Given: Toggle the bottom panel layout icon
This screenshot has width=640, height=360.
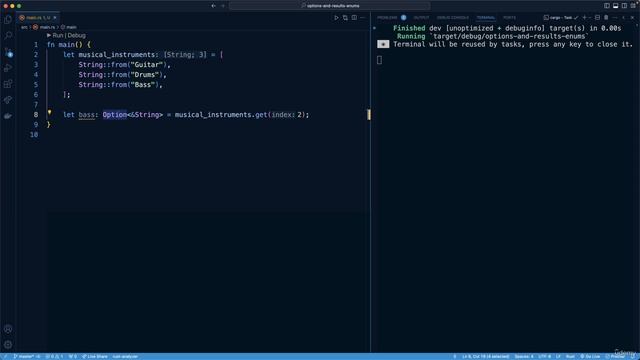Looking at the screenshot, I should pos(616,6).
